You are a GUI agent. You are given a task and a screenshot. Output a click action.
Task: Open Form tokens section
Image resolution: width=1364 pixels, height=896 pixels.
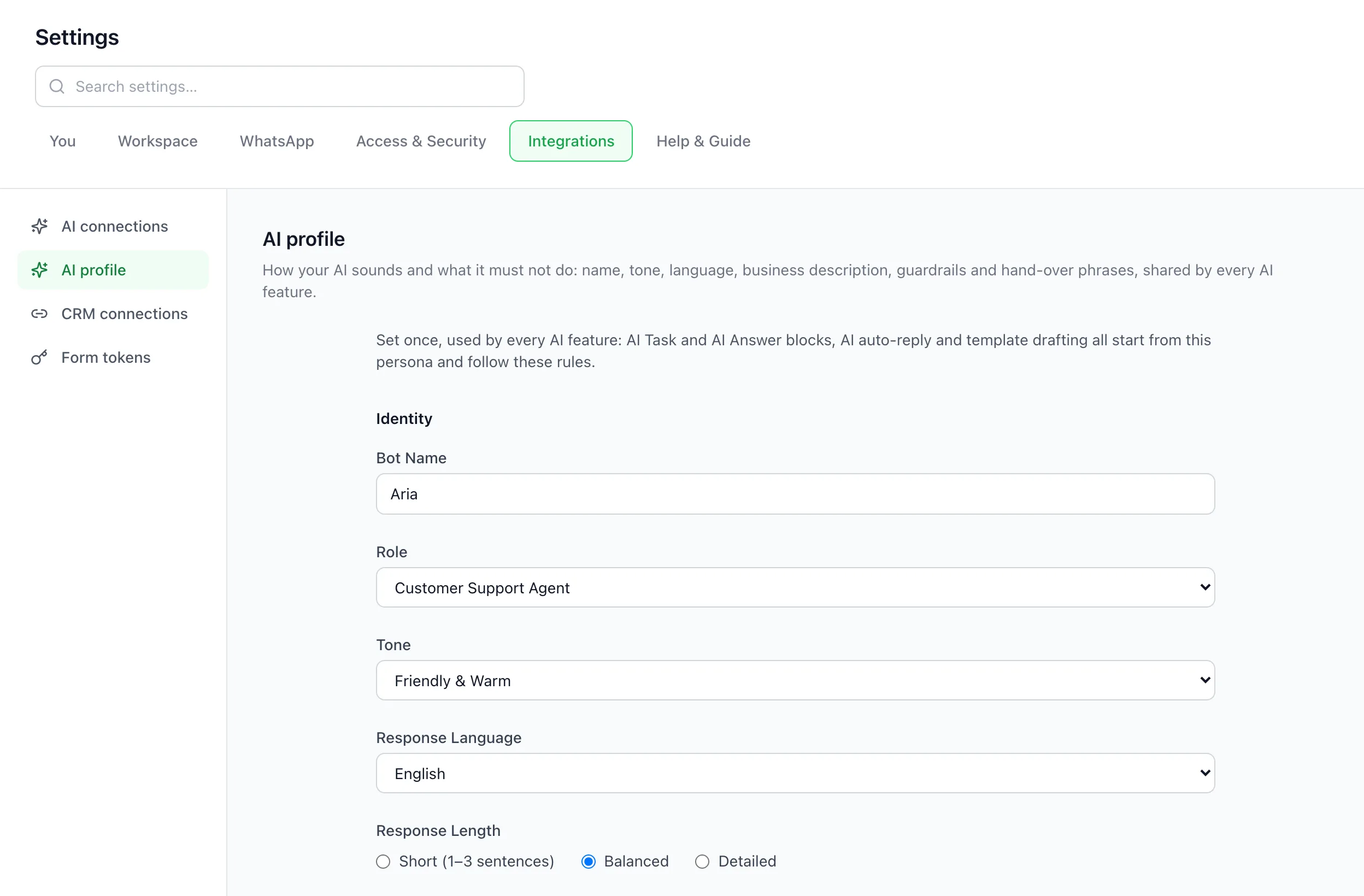(113, 357)
